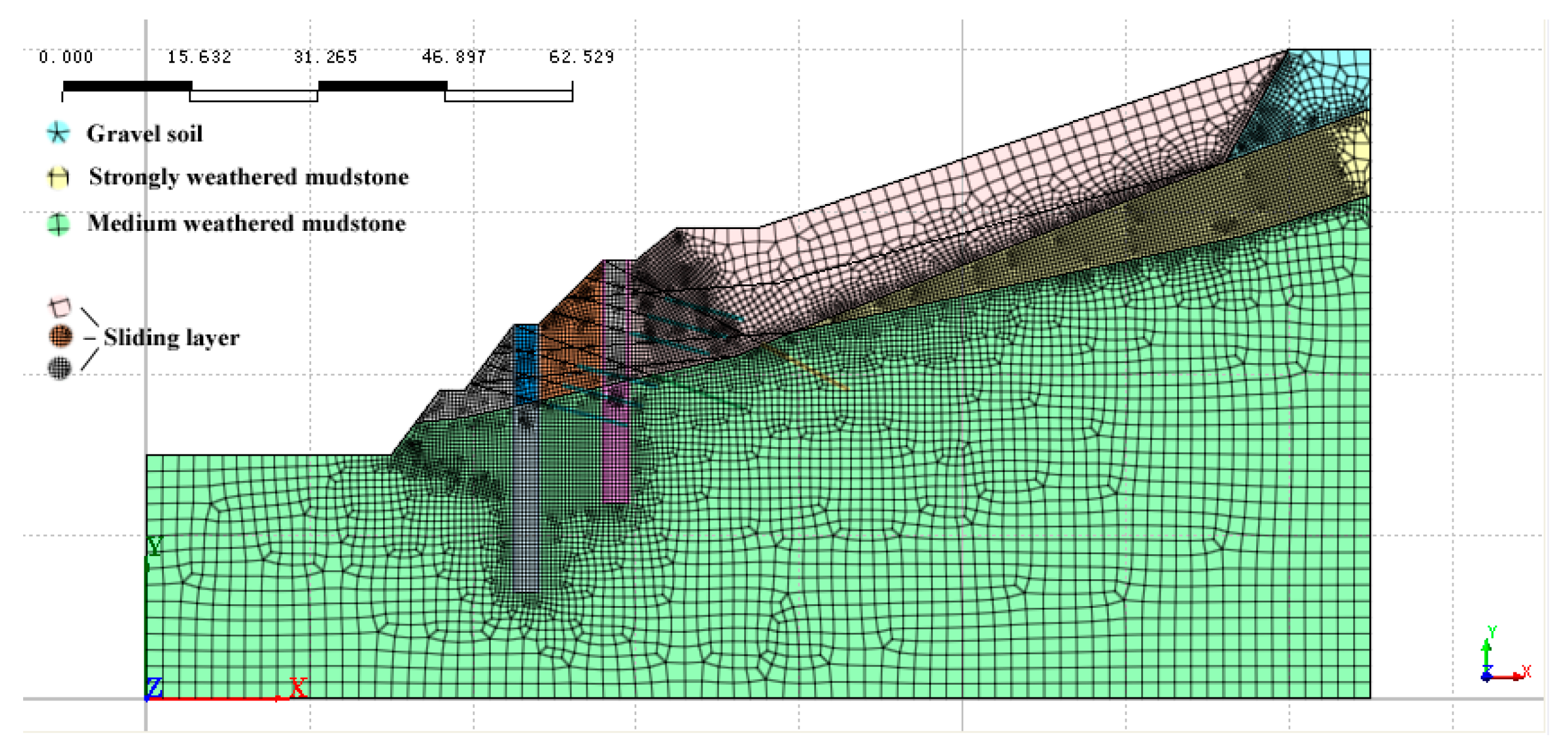Select the orange Sliding layer legend icon
Image resolution: width=1568 pixels, height=751 pixels.
[60, 336]
